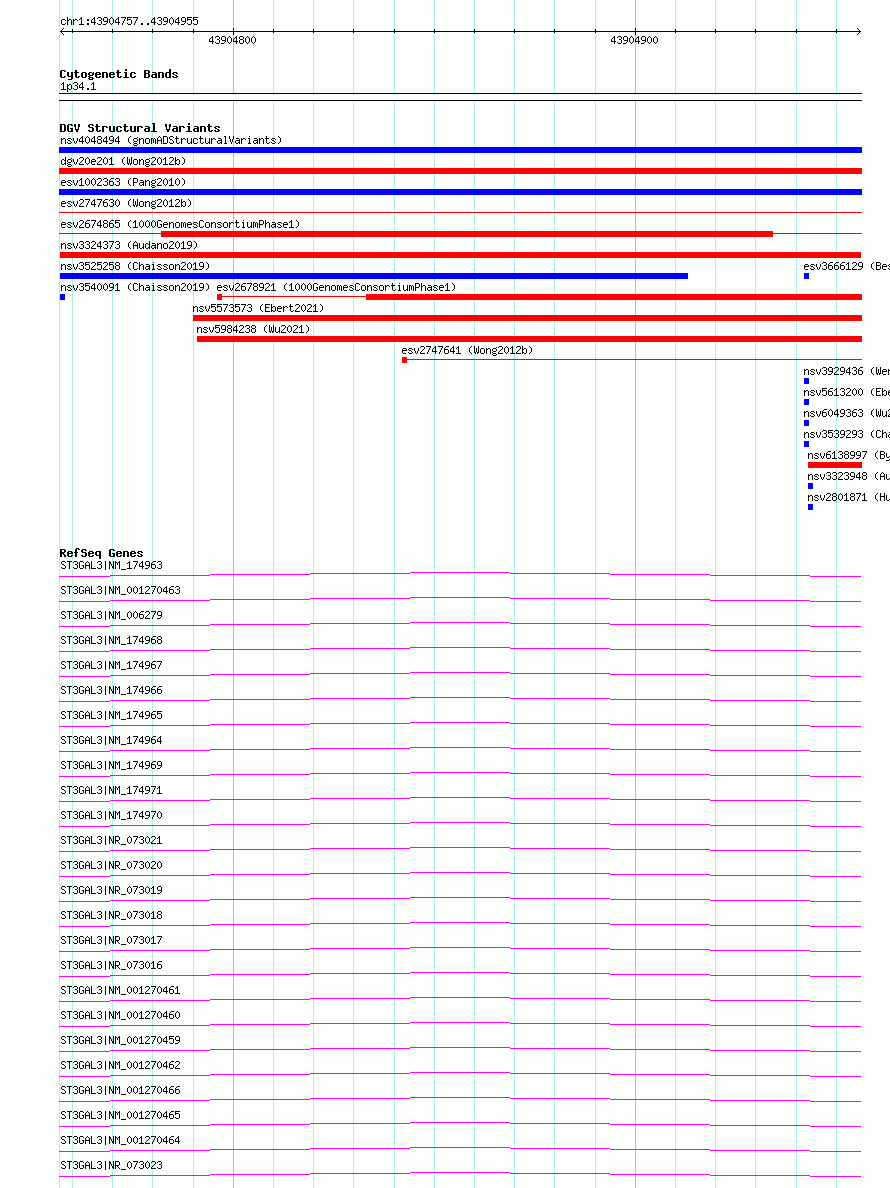
Task: Open transcript ST3GAL3|NM_174966
Action: click(111, 690)
